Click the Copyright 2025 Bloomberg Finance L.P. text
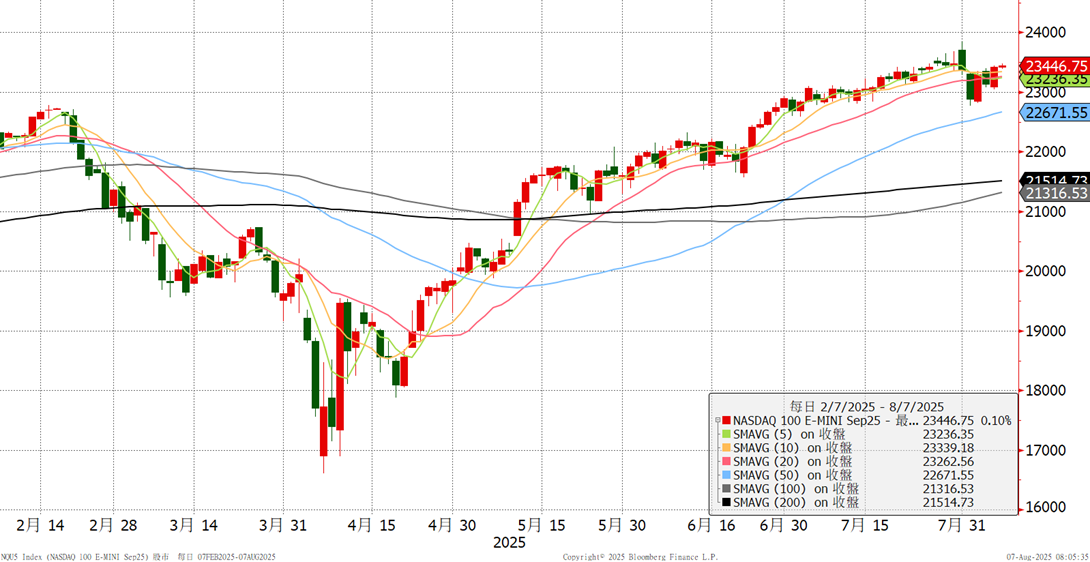This screenshot has width=1090, height=562. [640, 557]
